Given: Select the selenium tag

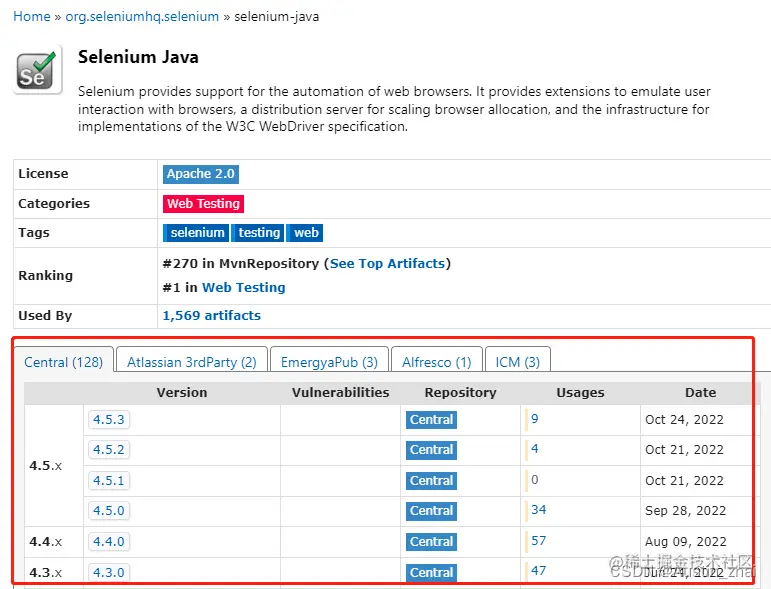Looking at the screenshot, I should (196, 233).
